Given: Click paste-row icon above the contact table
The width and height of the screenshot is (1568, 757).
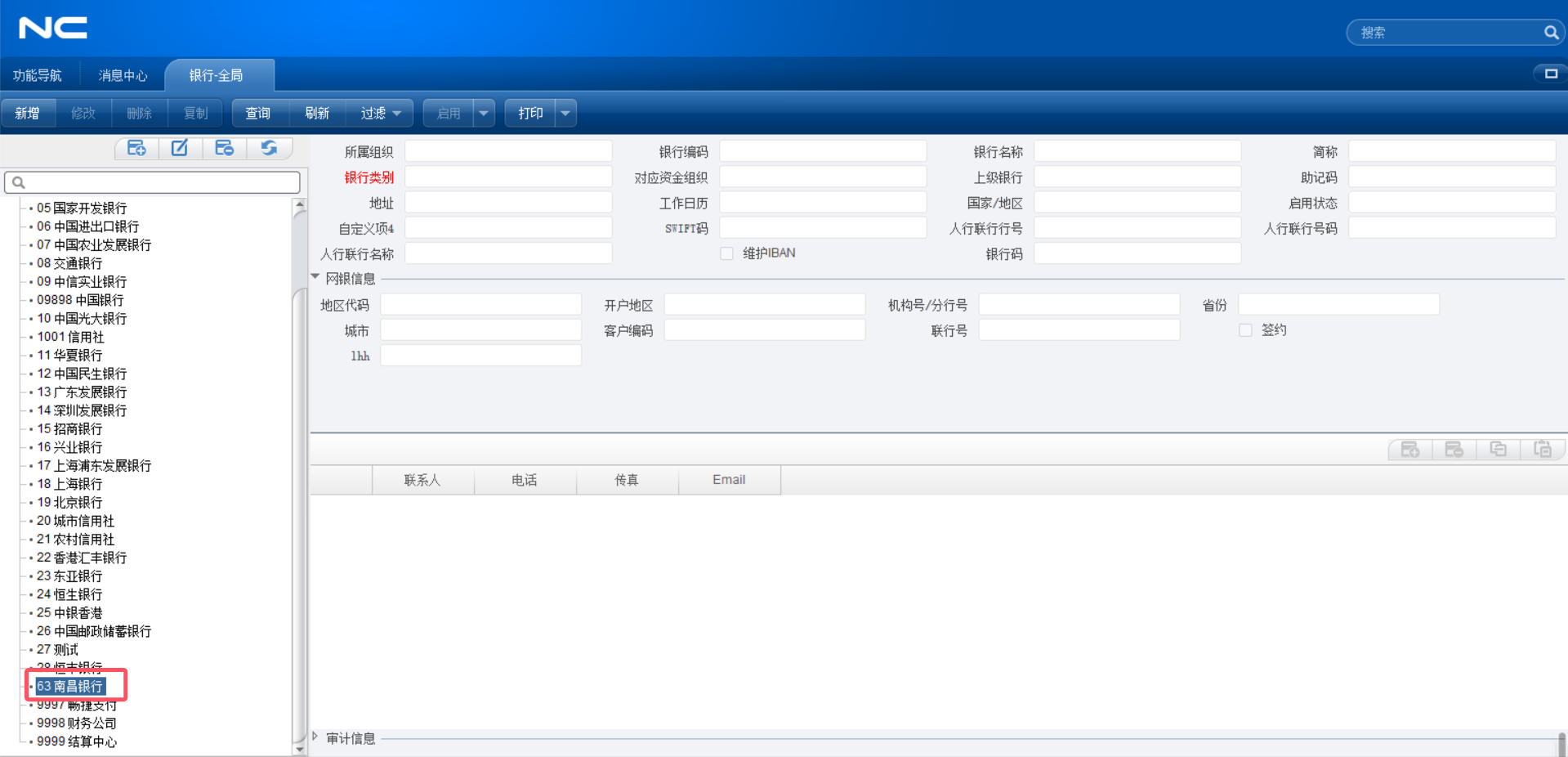Looking at the screenshot, I should point(1543,450).
